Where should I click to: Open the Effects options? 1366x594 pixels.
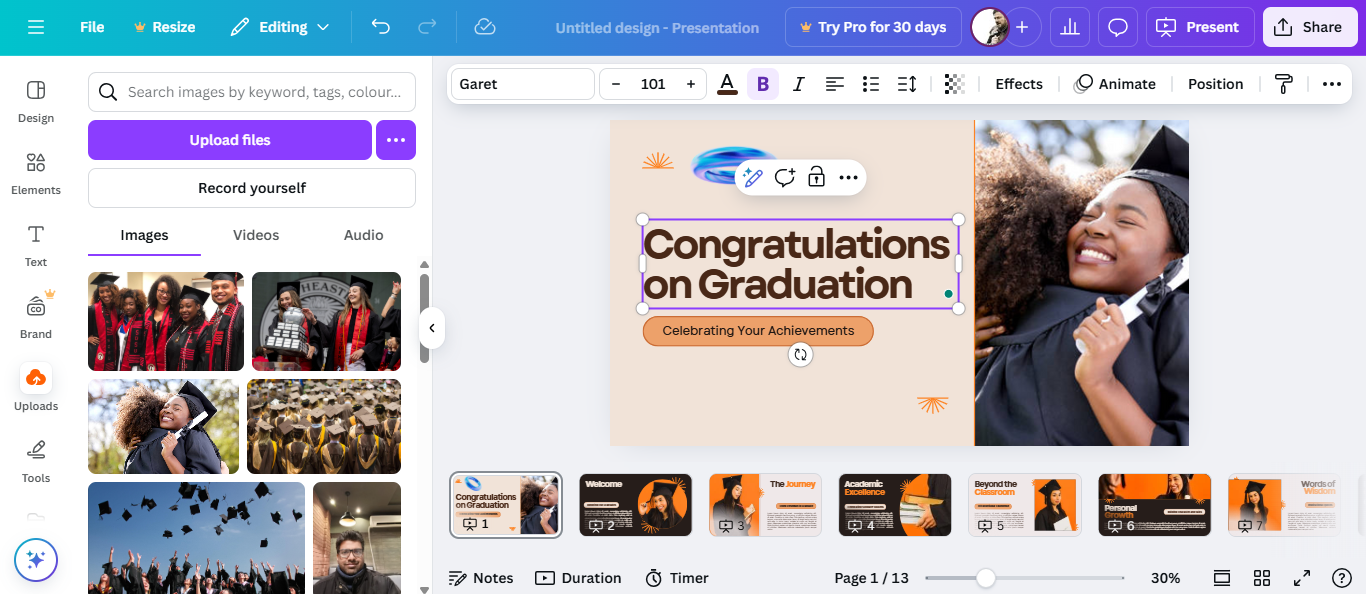(1019, 84)
